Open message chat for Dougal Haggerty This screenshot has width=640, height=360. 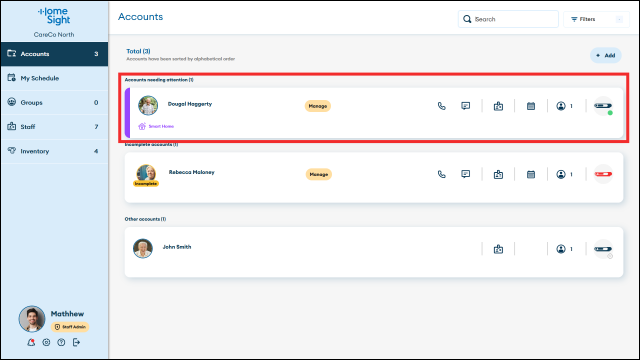465,106
